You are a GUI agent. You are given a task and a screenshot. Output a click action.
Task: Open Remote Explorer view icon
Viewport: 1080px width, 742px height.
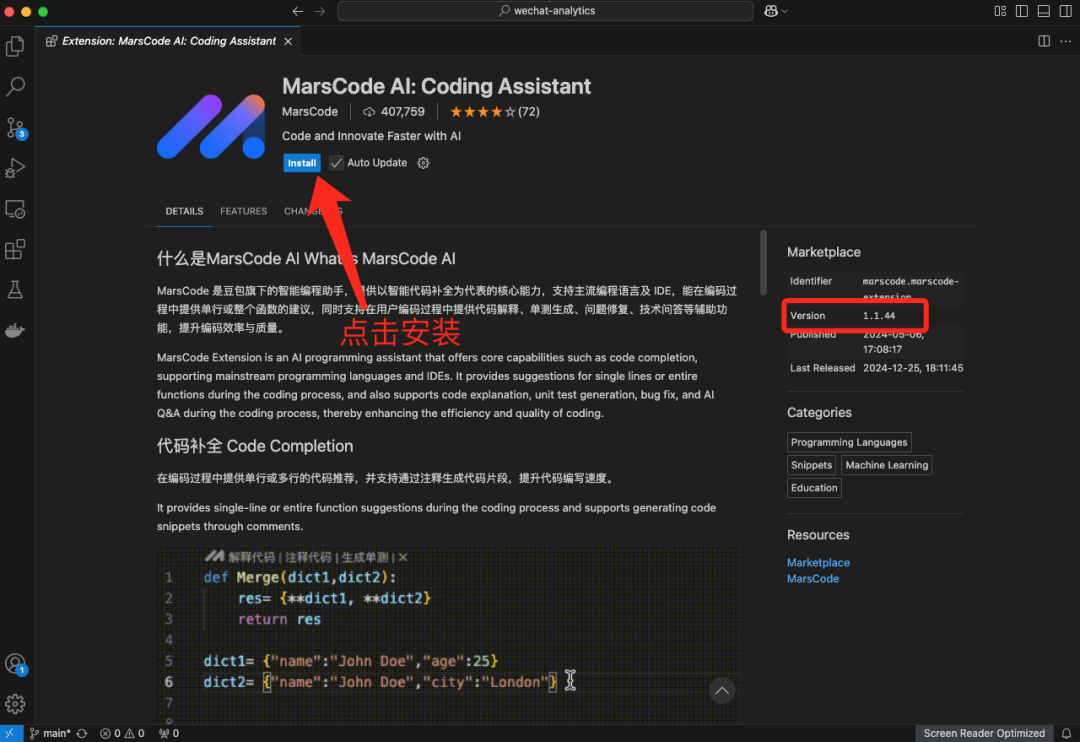tap(15, 209)
